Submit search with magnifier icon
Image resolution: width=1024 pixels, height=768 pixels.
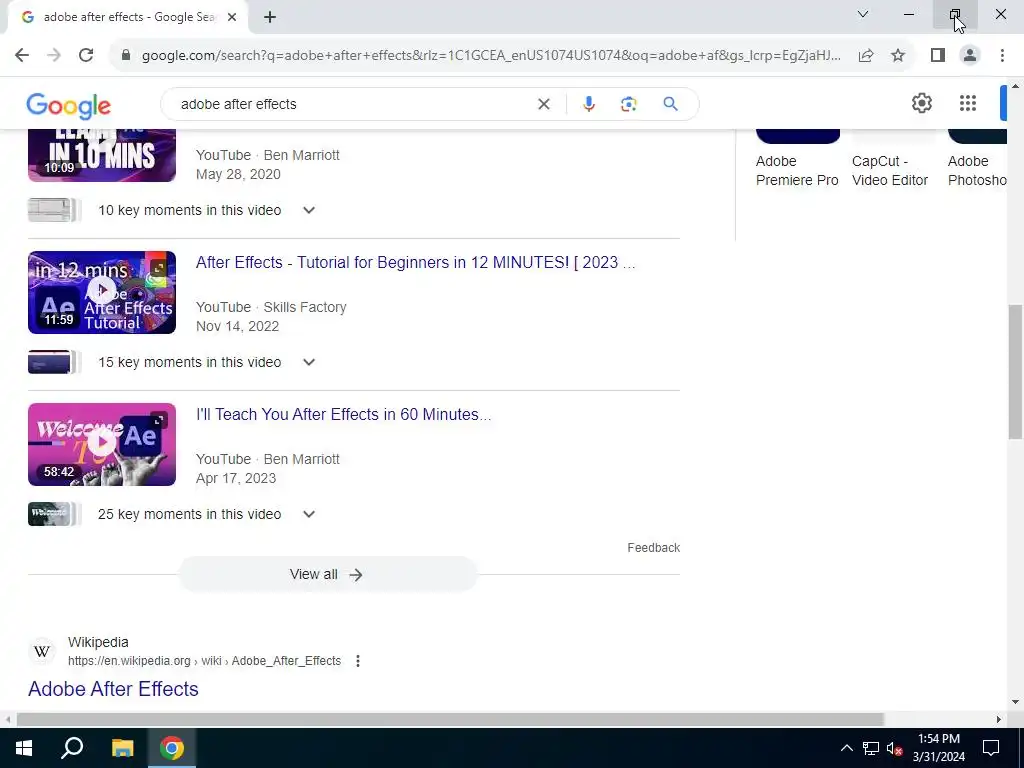coord(670,104)
